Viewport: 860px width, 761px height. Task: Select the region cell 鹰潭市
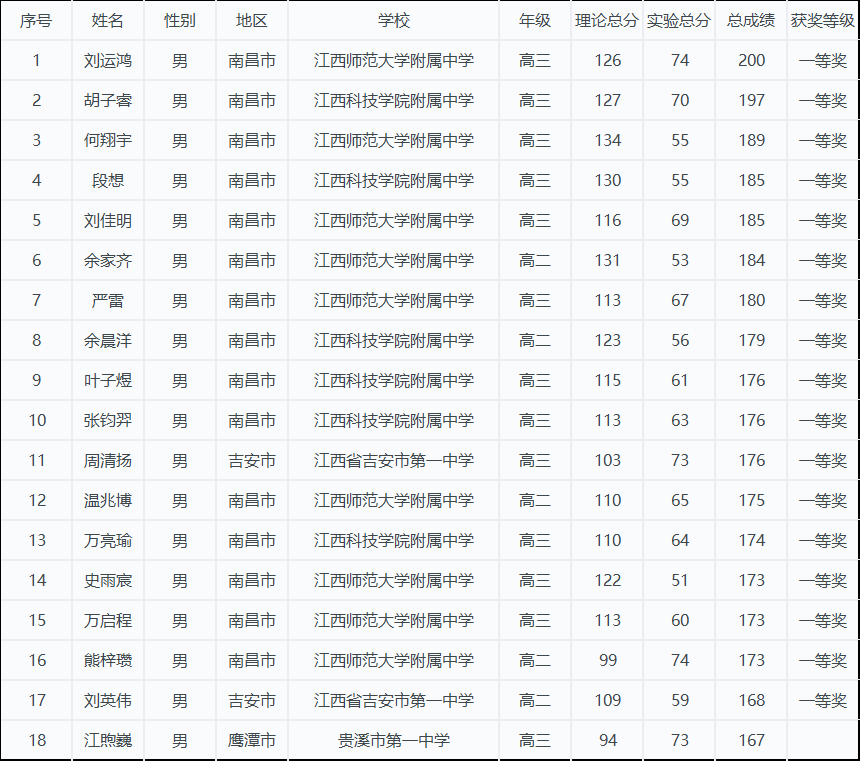[x=252, y=741]
